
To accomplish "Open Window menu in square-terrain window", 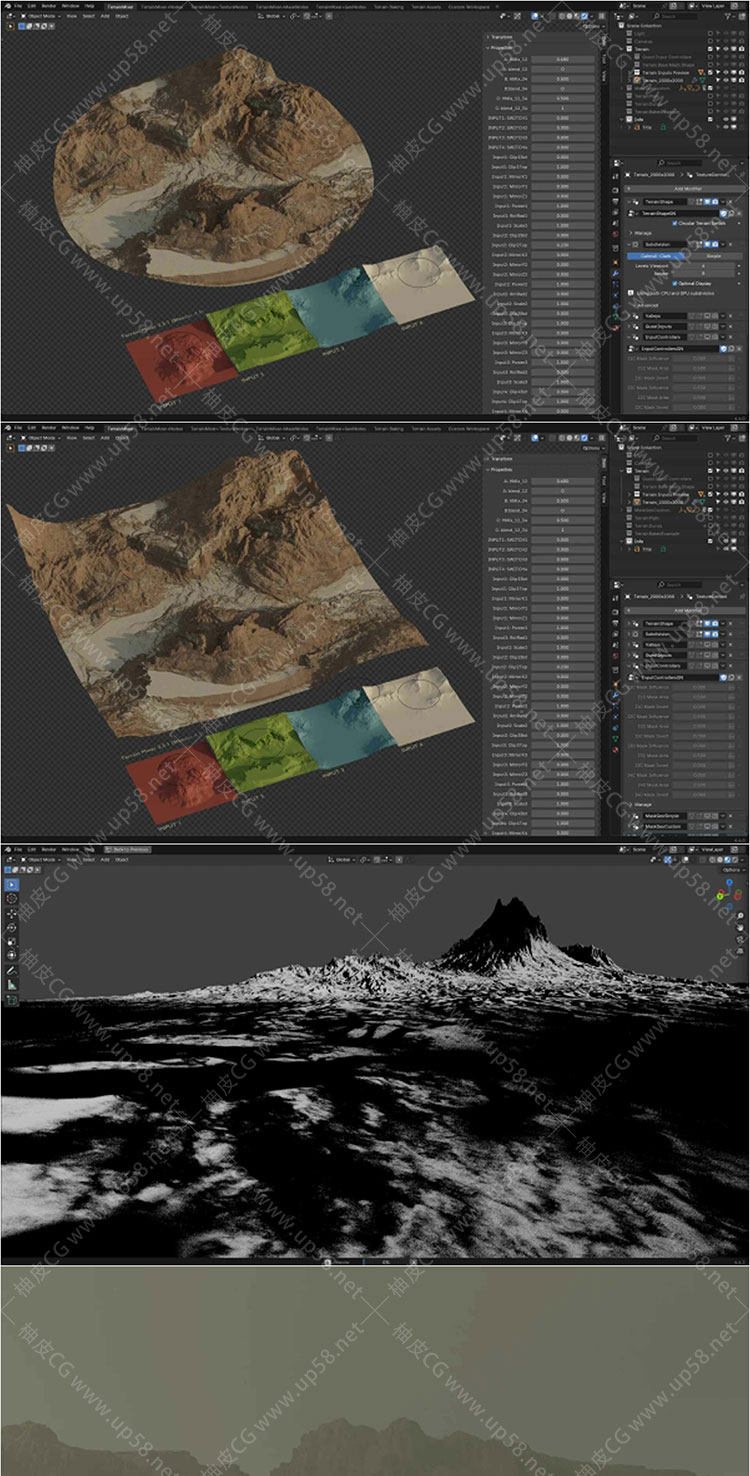I will 70,428.
